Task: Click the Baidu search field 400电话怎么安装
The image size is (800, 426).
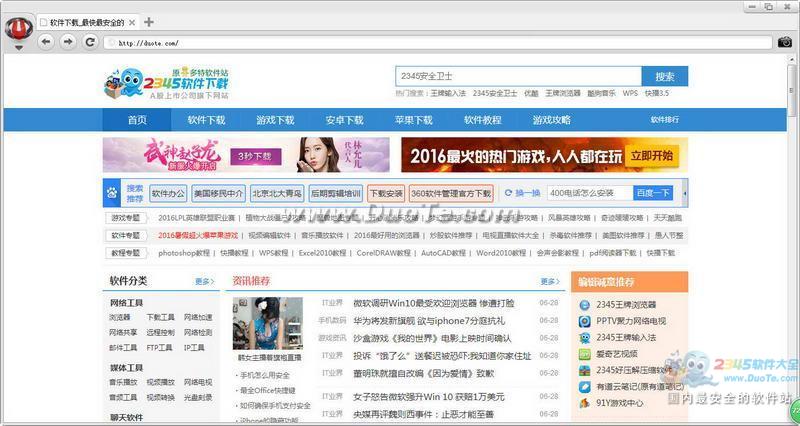Action: click(590, 193)
